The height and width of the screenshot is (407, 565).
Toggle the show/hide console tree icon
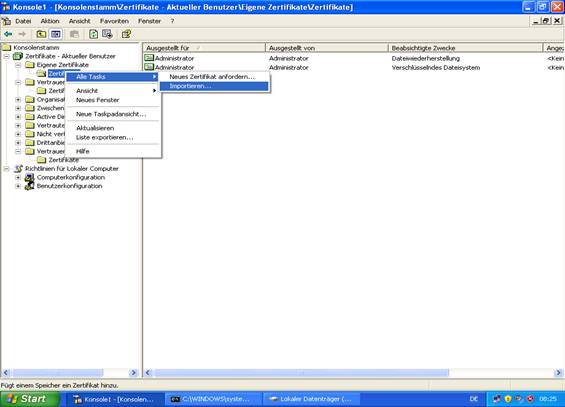click(56, 34)
